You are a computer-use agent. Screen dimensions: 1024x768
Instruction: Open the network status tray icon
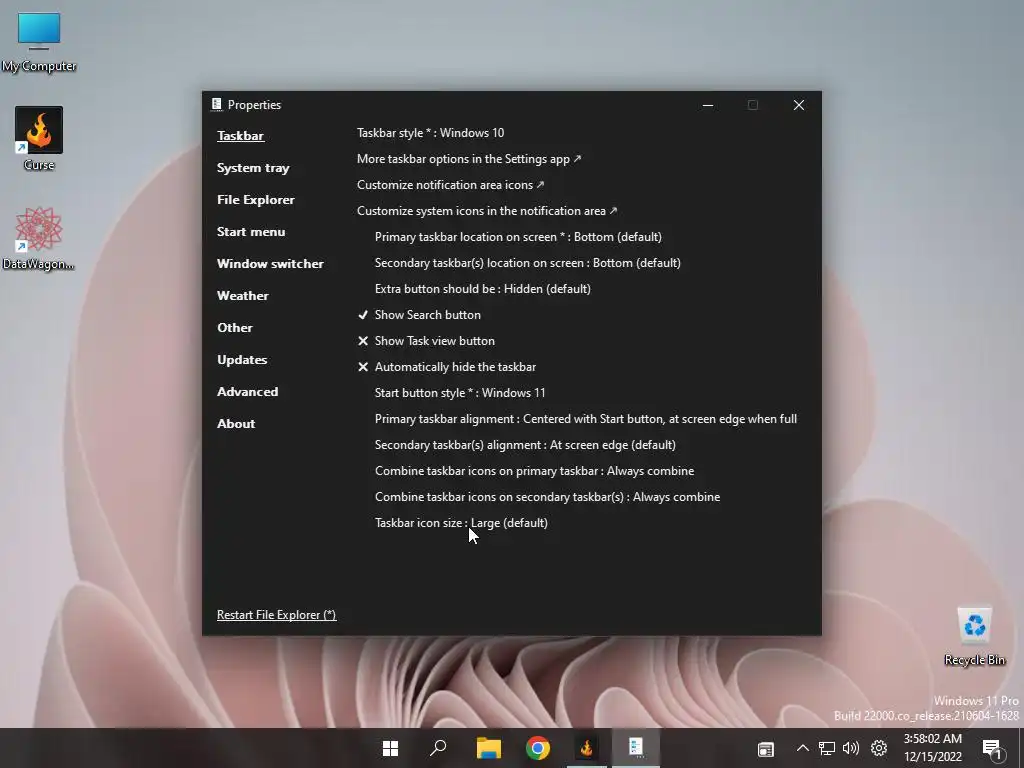click(x=827, y=748)
